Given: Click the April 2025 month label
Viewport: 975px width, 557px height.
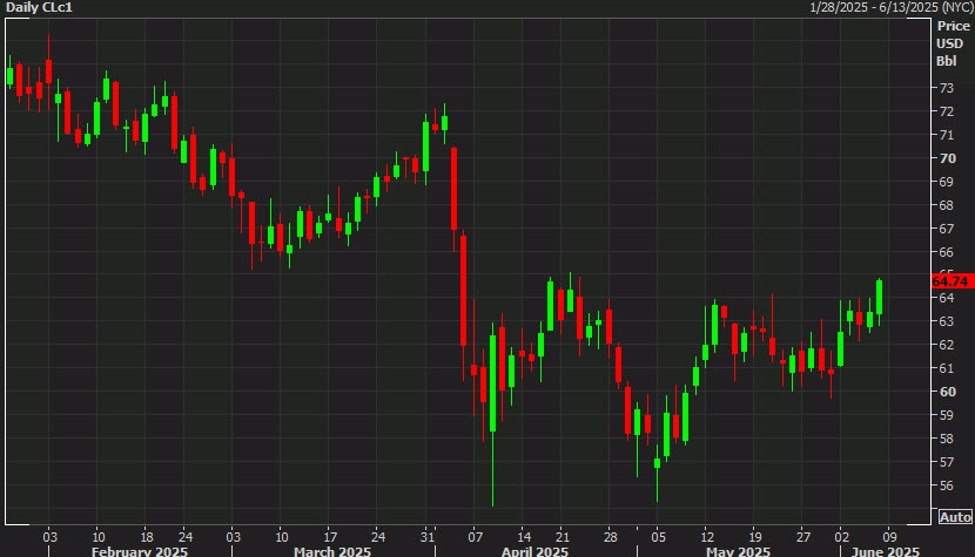Looking at the screenshot, I should (535, 551).
